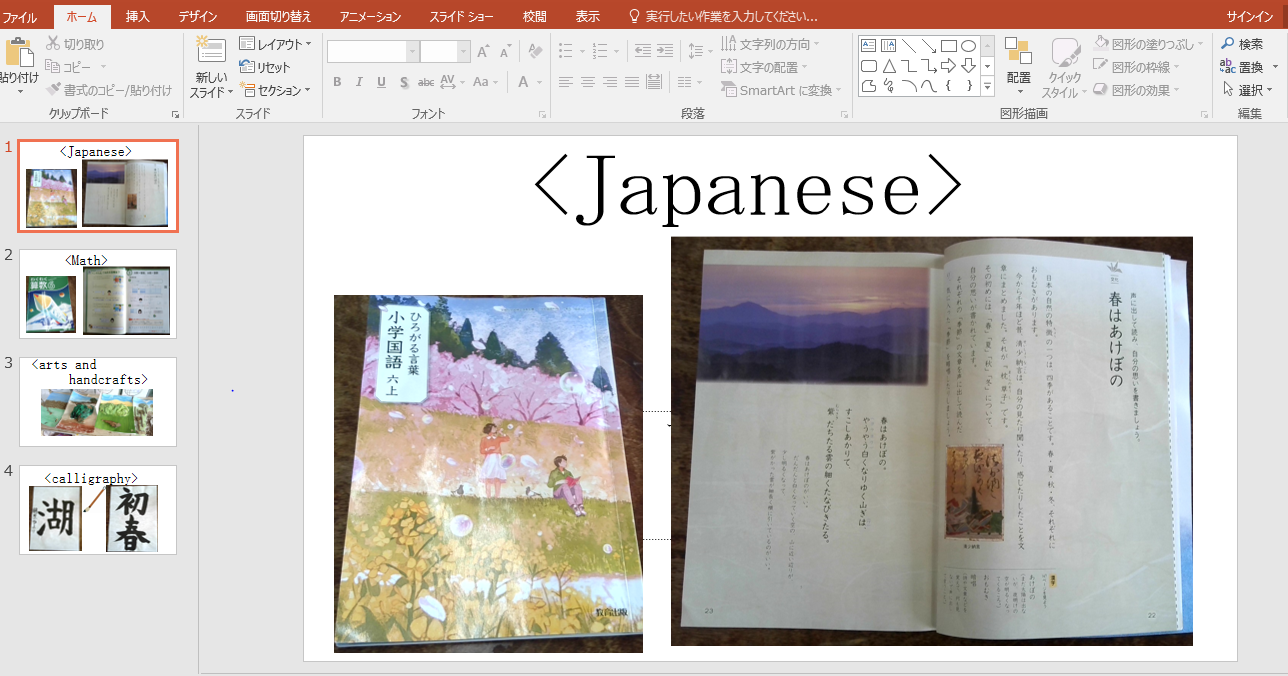The image size is (1288, 676).
Task: Open the font name dropdown arrow
Action: [412, 52]
